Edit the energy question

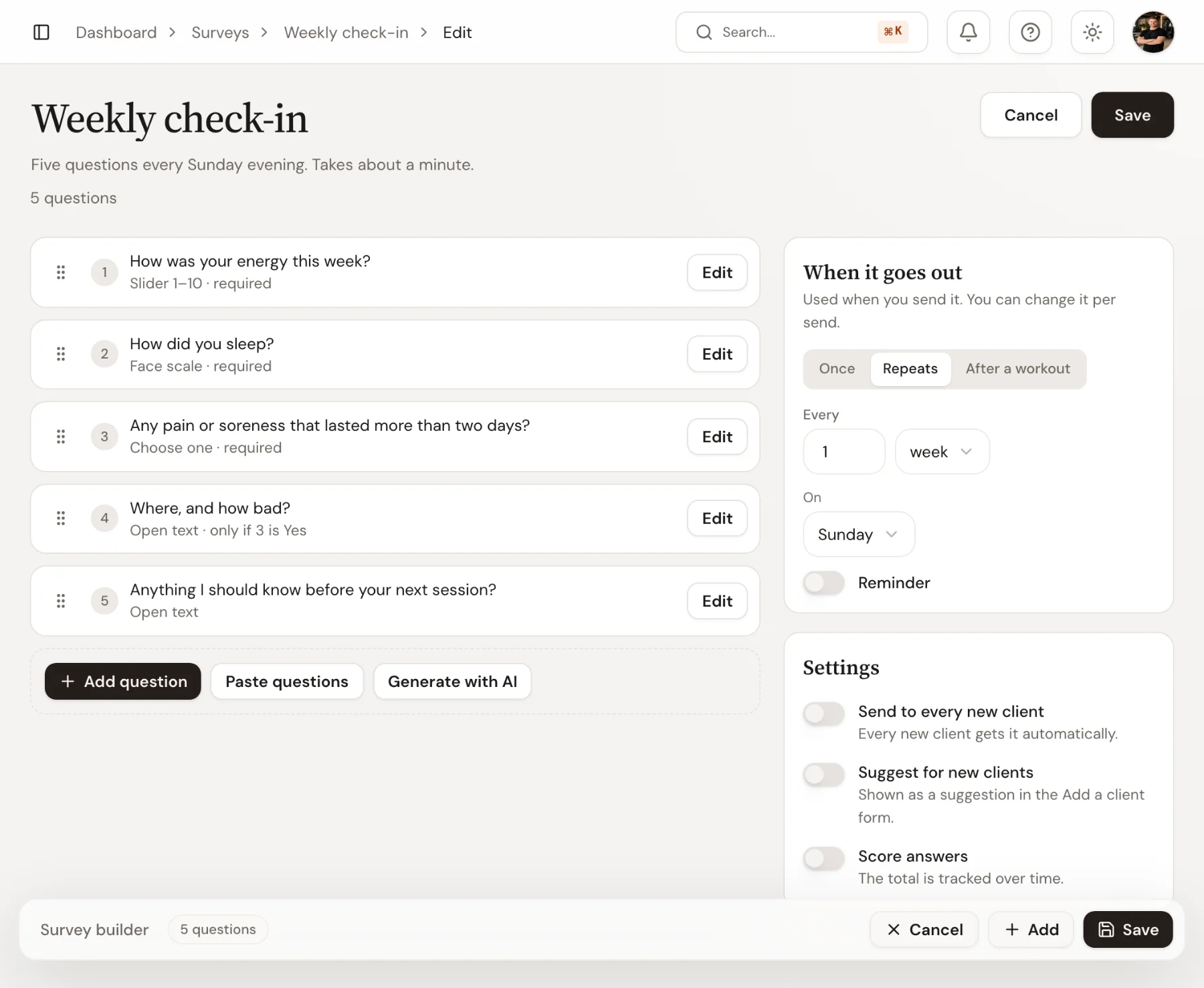(717, 272)
